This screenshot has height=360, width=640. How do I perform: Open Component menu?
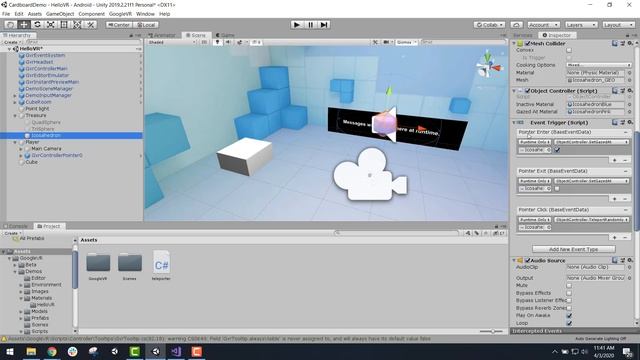point(91,14)
